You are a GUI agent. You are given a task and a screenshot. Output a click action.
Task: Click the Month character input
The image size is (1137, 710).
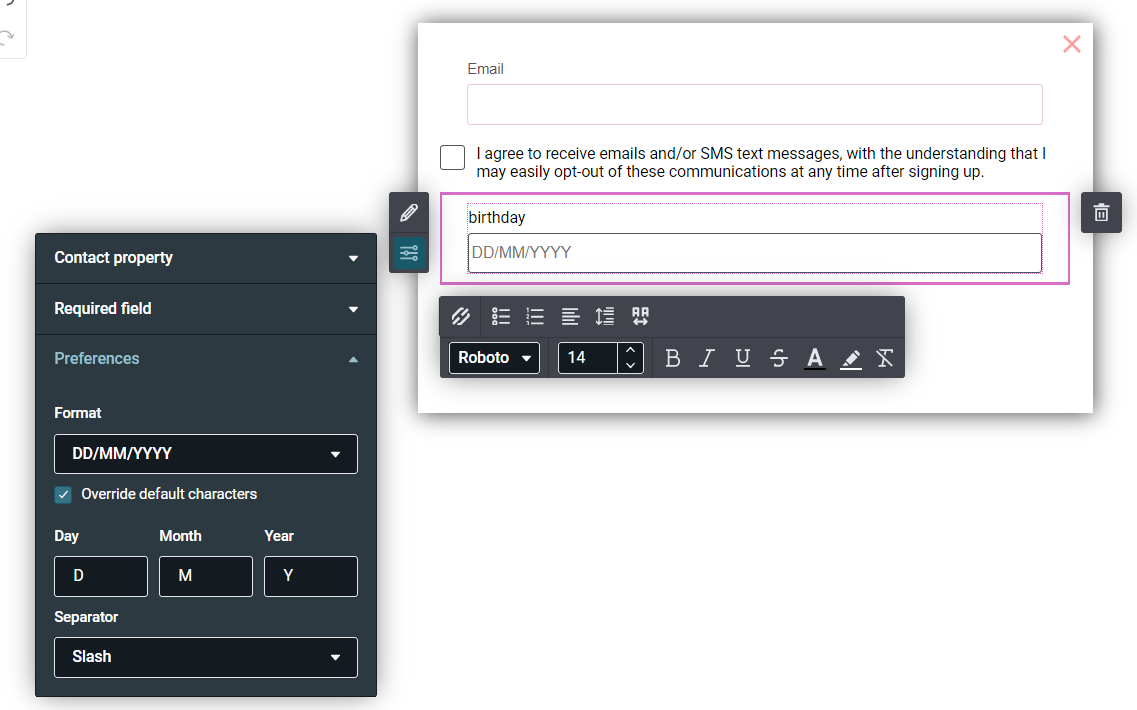[206, 577]
